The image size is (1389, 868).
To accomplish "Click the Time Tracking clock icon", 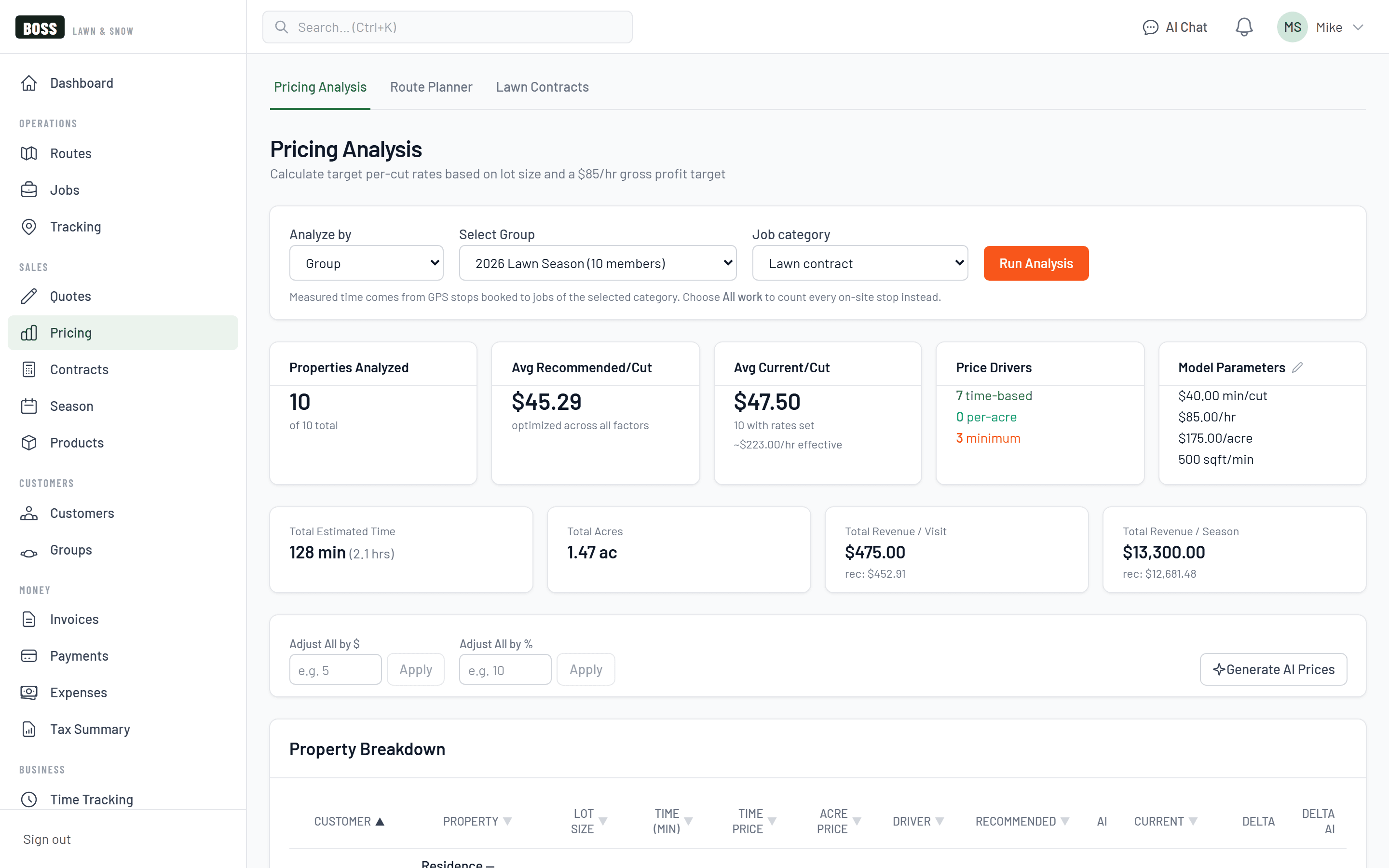I will (x=29, y=800).
